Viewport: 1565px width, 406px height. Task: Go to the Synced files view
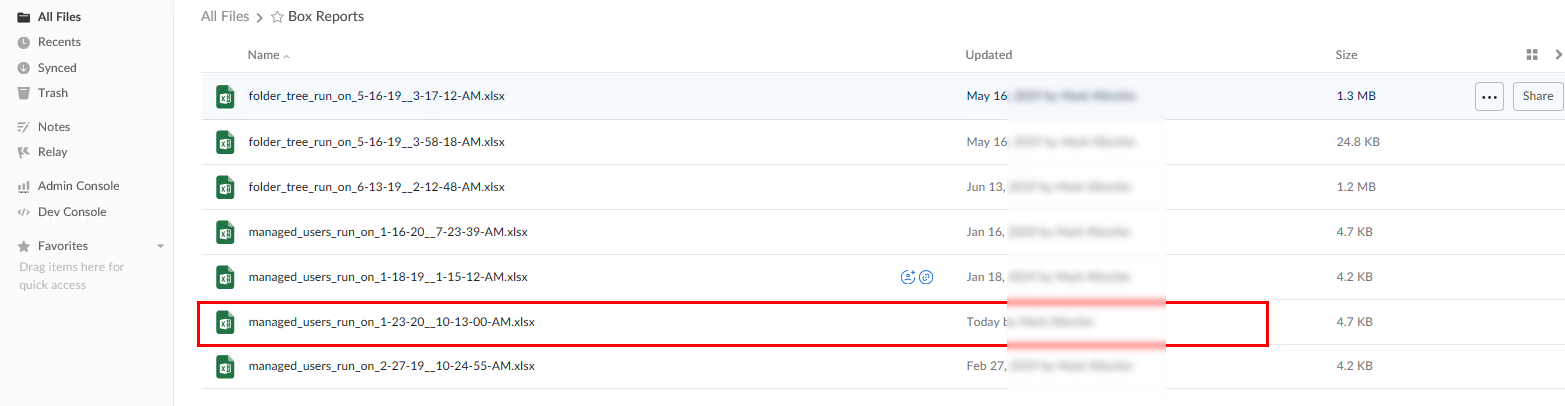(x=56, y=68)
